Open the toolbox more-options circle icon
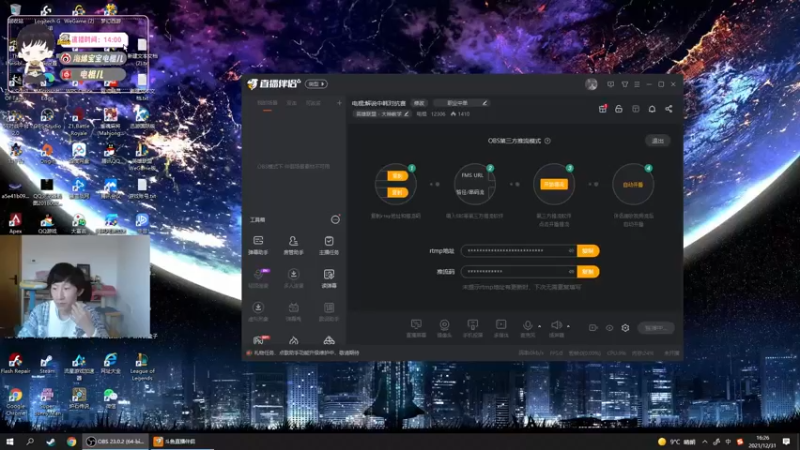The width and height of the screenshot is (800, 450). pos(335,219)
